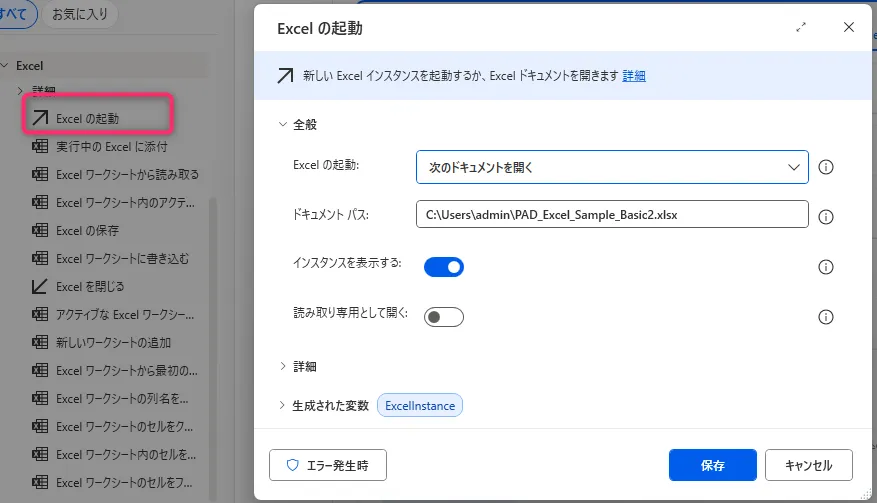Click info icon next to Excel の起動 dropdown

826,167
